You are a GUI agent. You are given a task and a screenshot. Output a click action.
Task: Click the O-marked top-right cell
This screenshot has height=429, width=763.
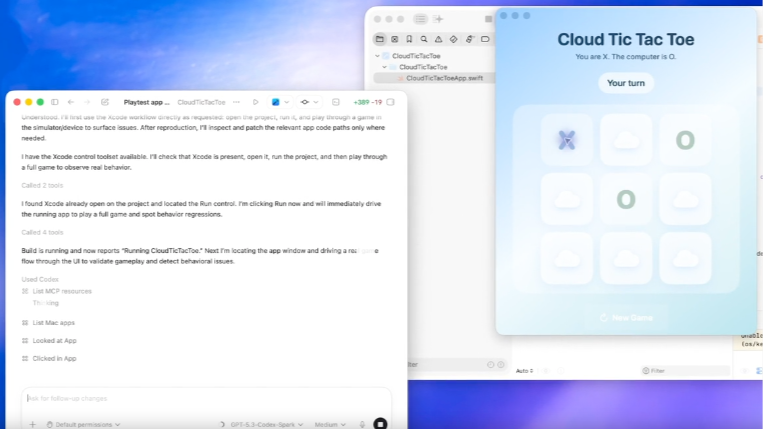coord(685,140)
